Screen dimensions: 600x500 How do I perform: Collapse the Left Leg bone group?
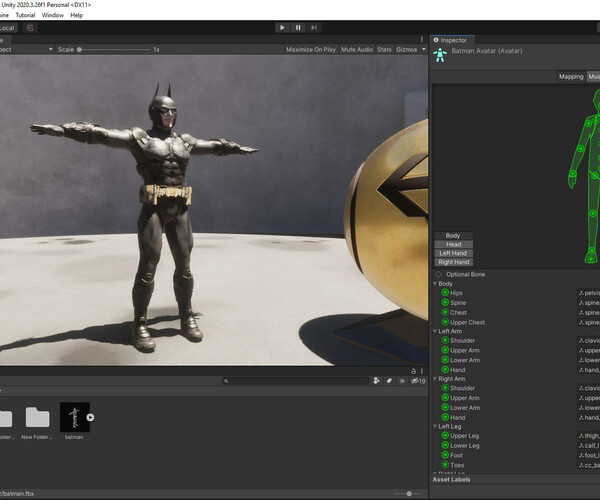435,426
